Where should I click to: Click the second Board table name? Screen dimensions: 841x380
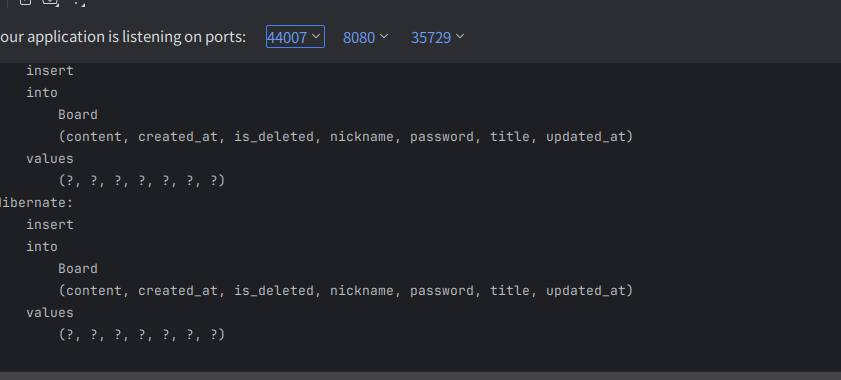78,268
